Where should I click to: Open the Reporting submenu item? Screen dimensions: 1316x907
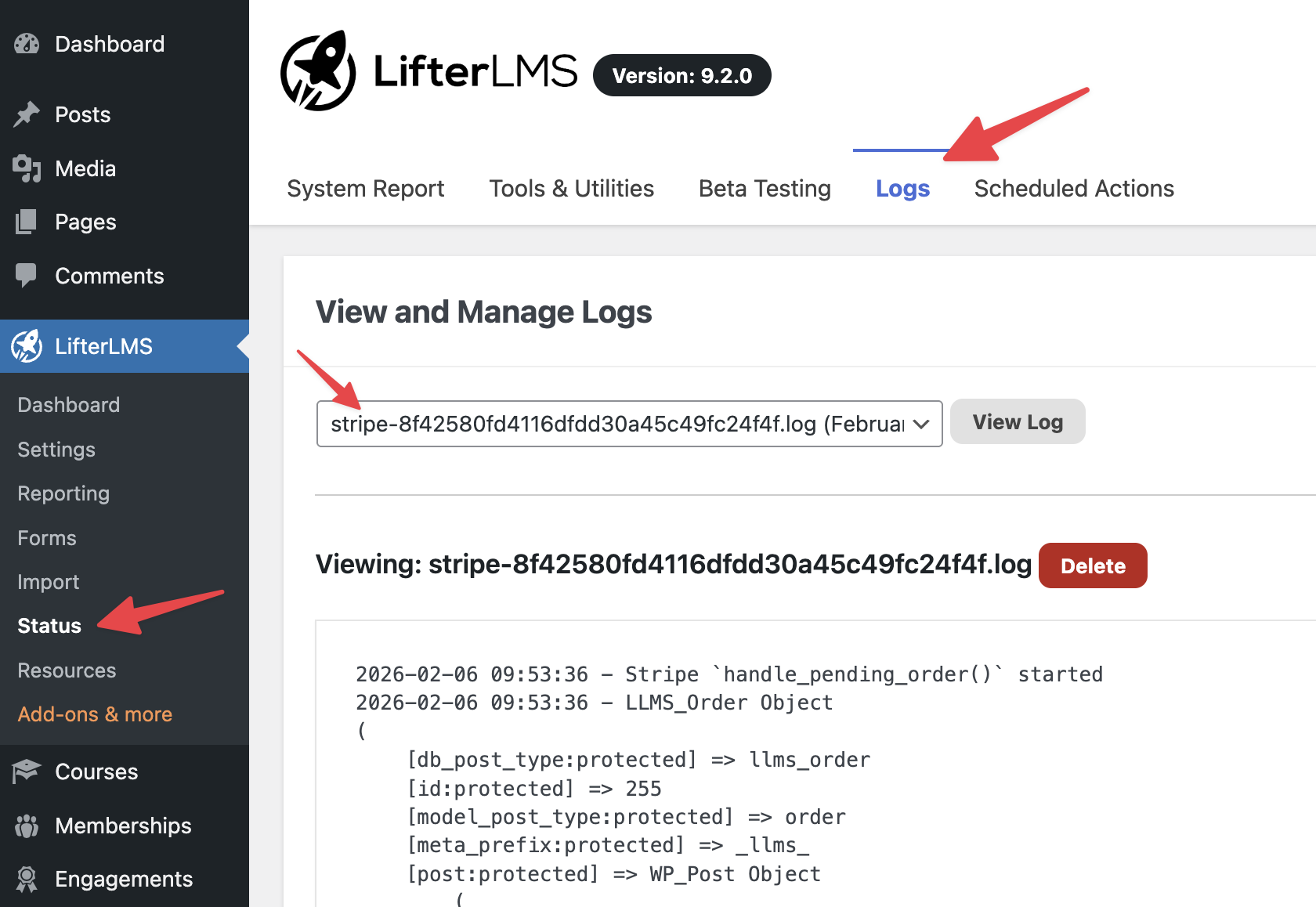pos(63,493)
